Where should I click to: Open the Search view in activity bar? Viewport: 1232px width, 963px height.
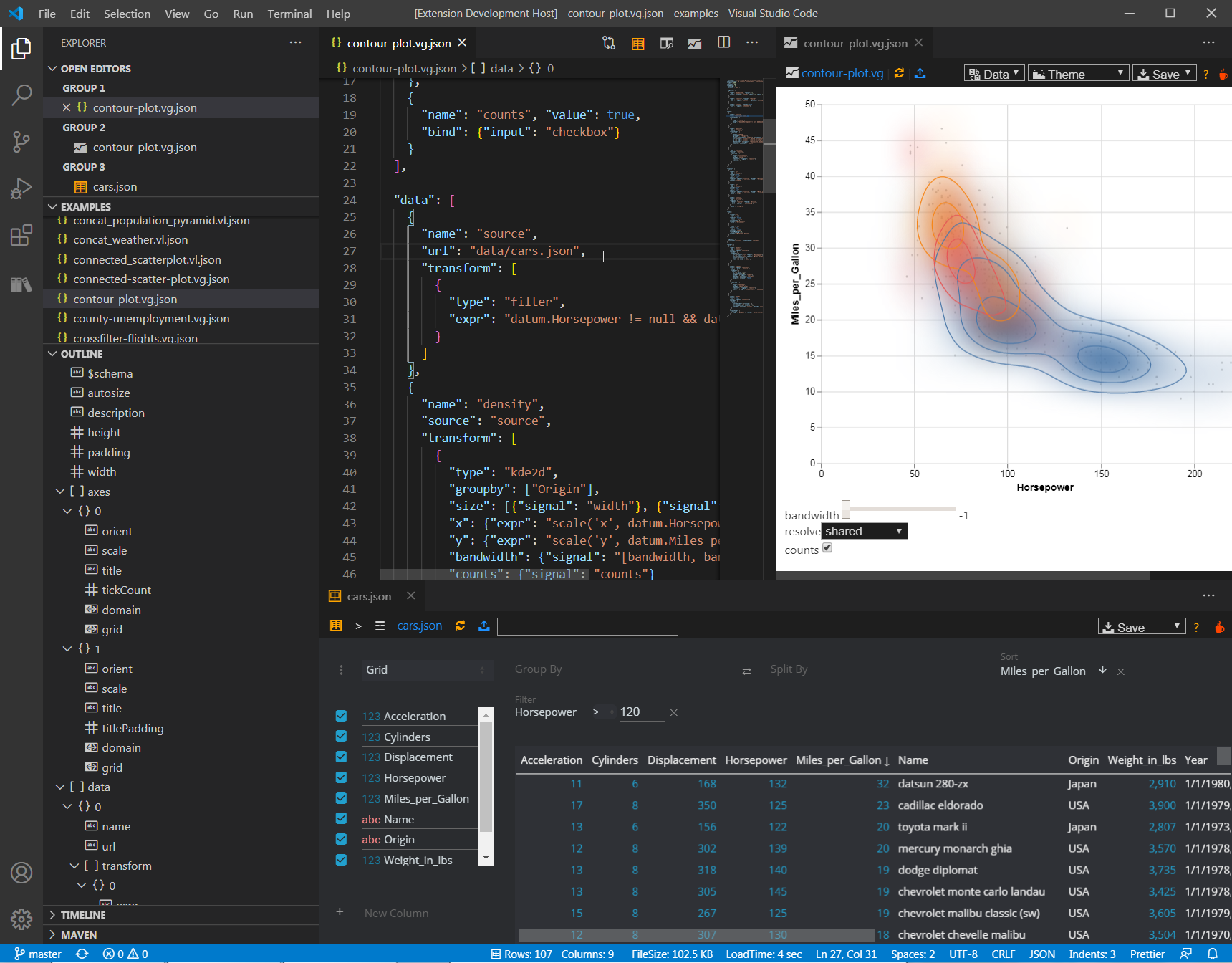(21, 95)
